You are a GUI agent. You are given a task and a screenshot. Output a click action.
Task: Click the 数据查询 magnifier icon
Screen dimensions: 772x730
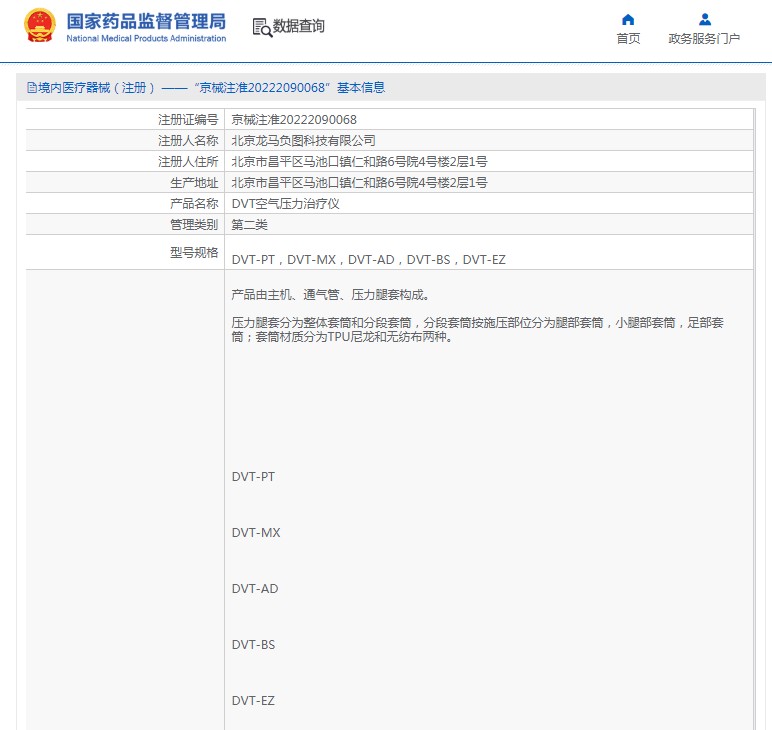click(262, 28)
